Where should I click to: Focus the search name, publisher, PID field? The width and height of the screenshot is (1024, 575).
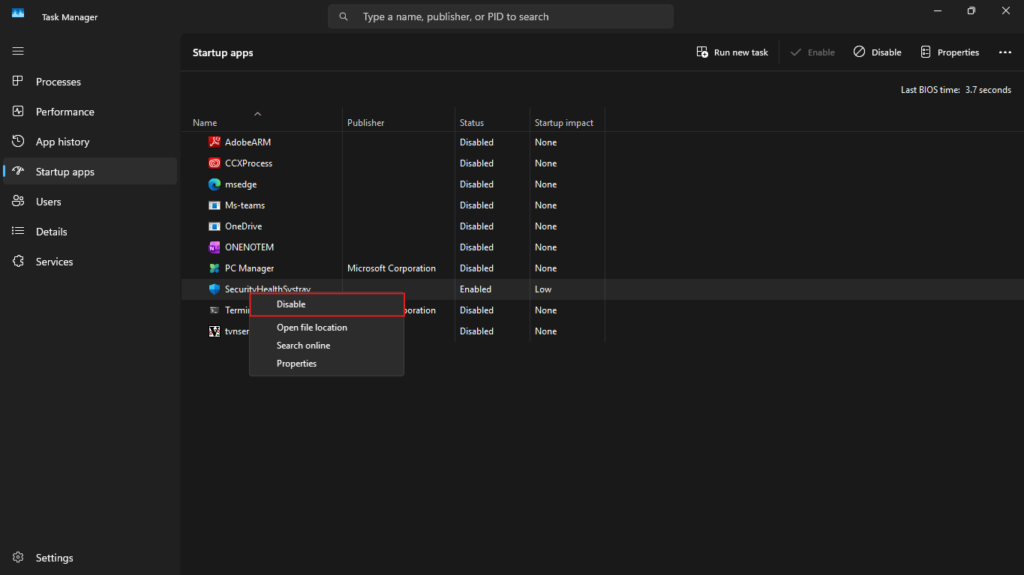(500, 16)
